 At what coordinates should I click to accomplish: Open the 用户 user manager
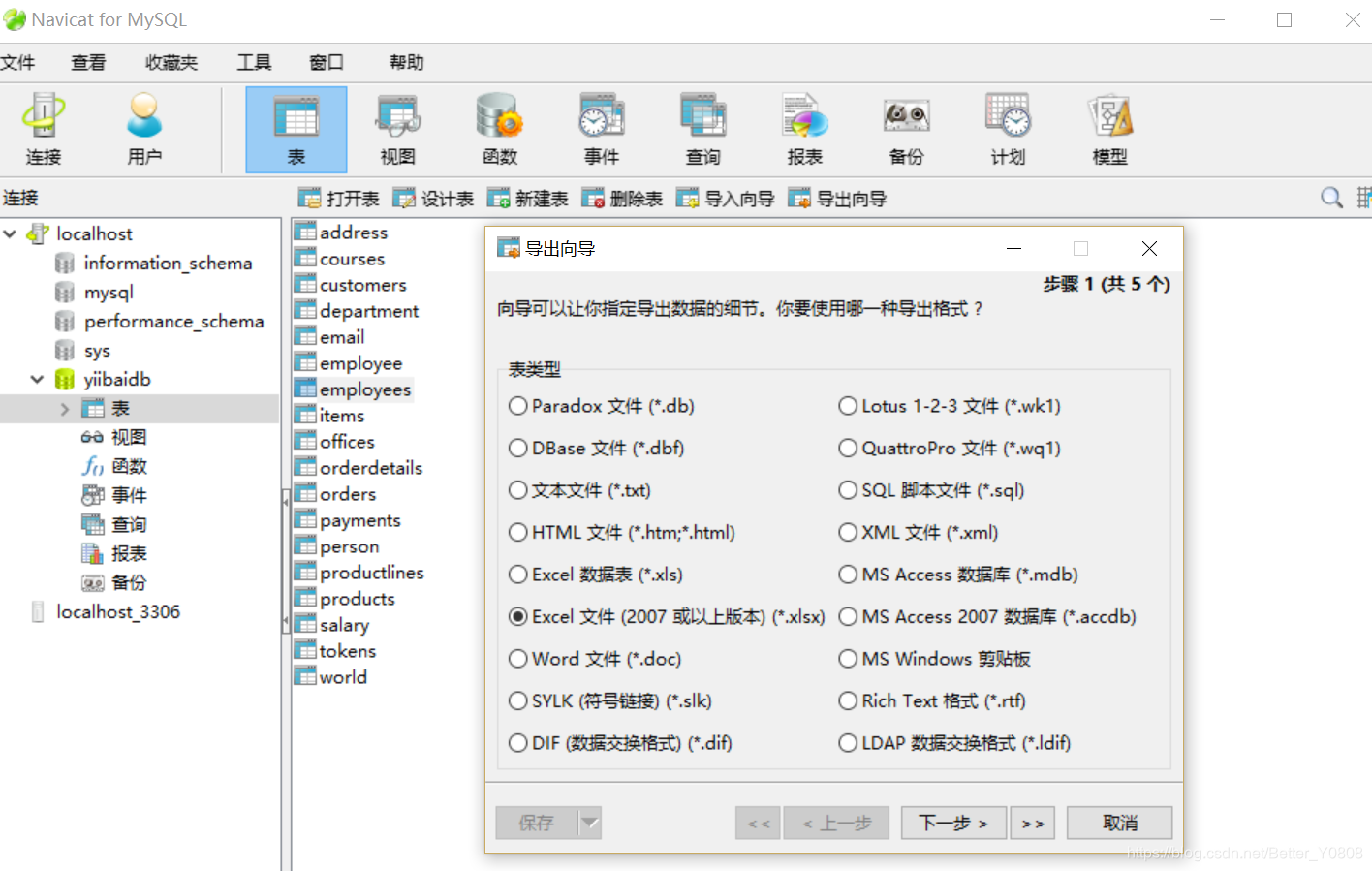pyautogui.click(x=144, y=130)
